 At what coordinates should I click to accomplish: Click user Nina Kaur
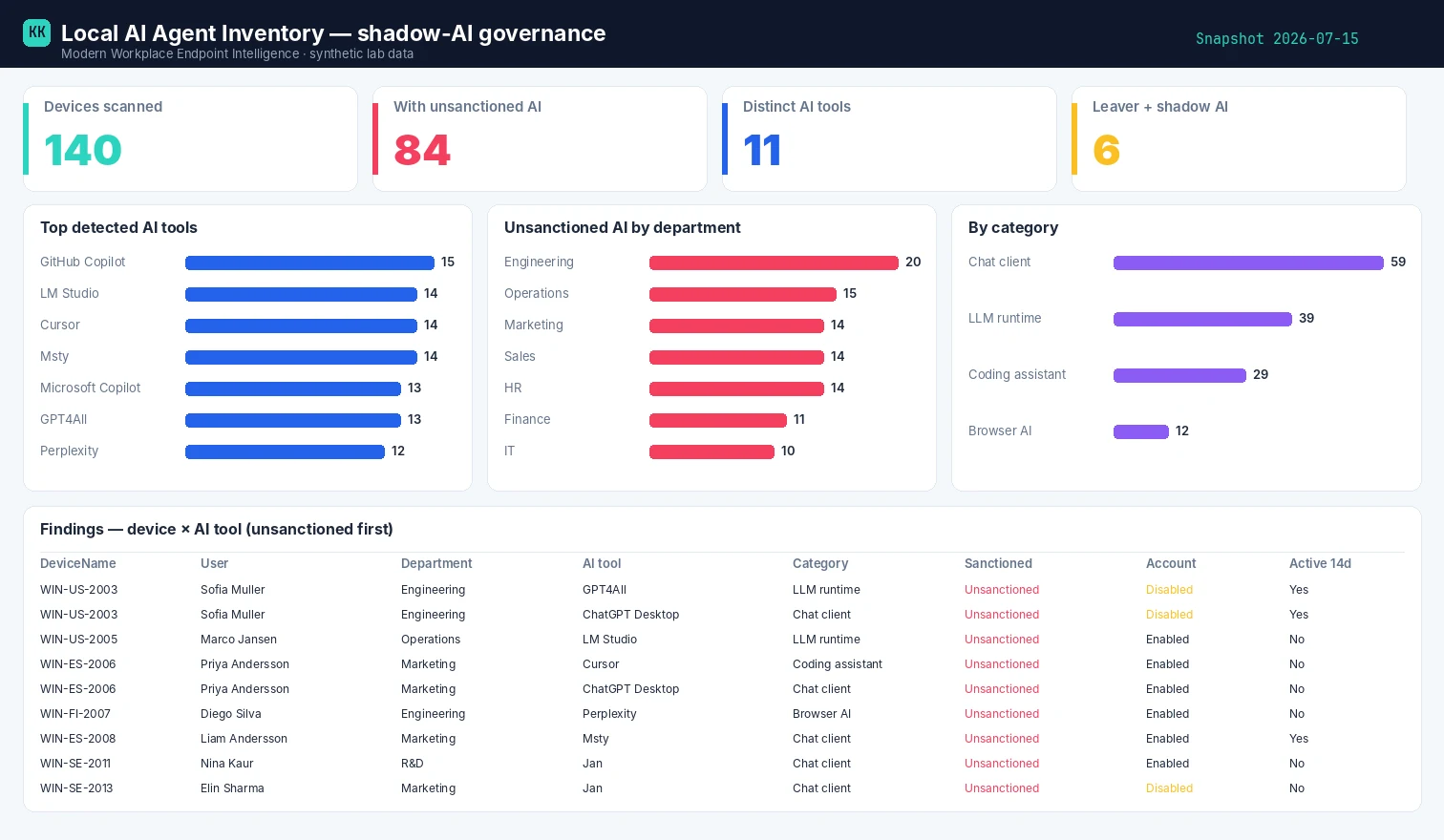[227, 764]
